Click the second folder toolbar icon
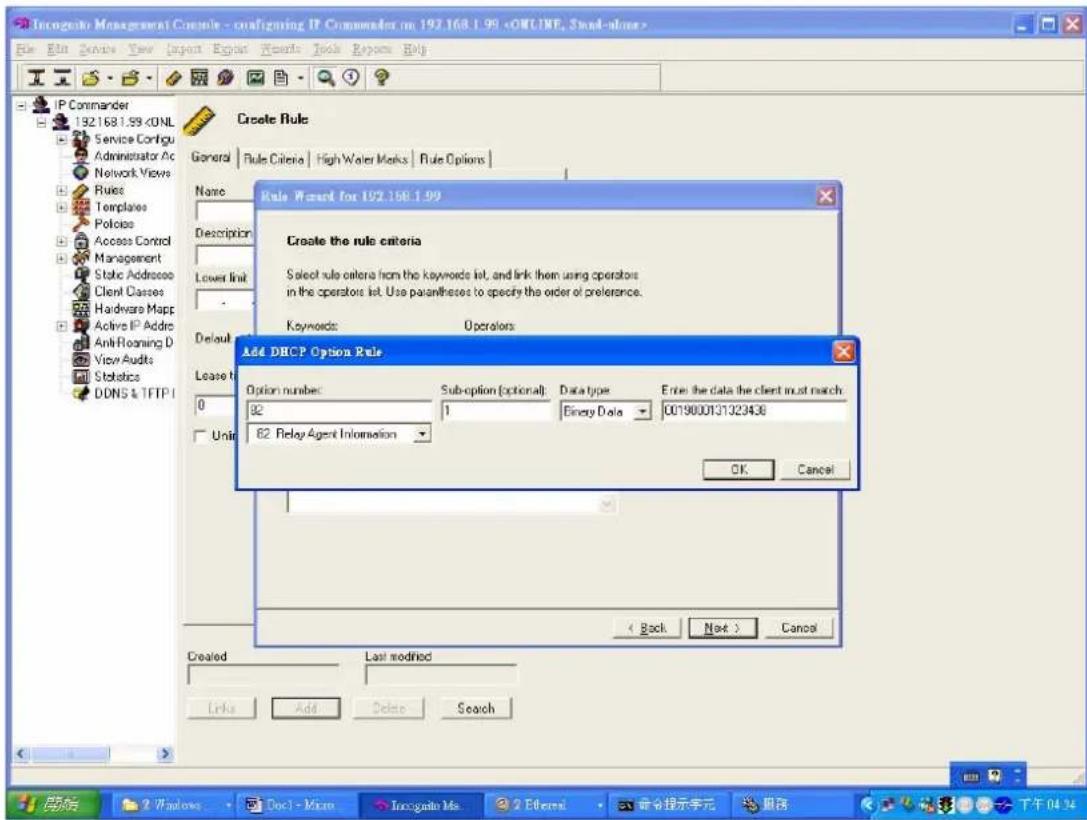 point(130,78)
